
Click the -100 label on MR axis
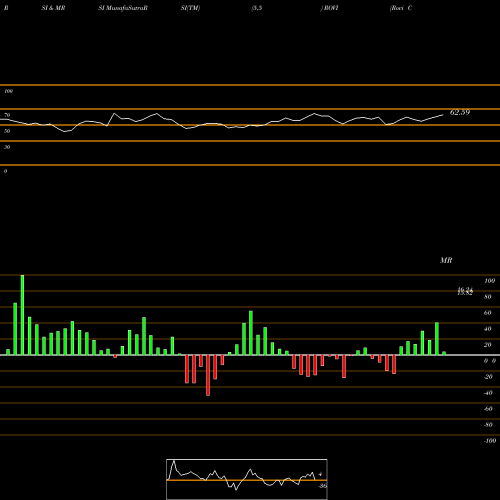pyautogui.click(x=490, y=441)
